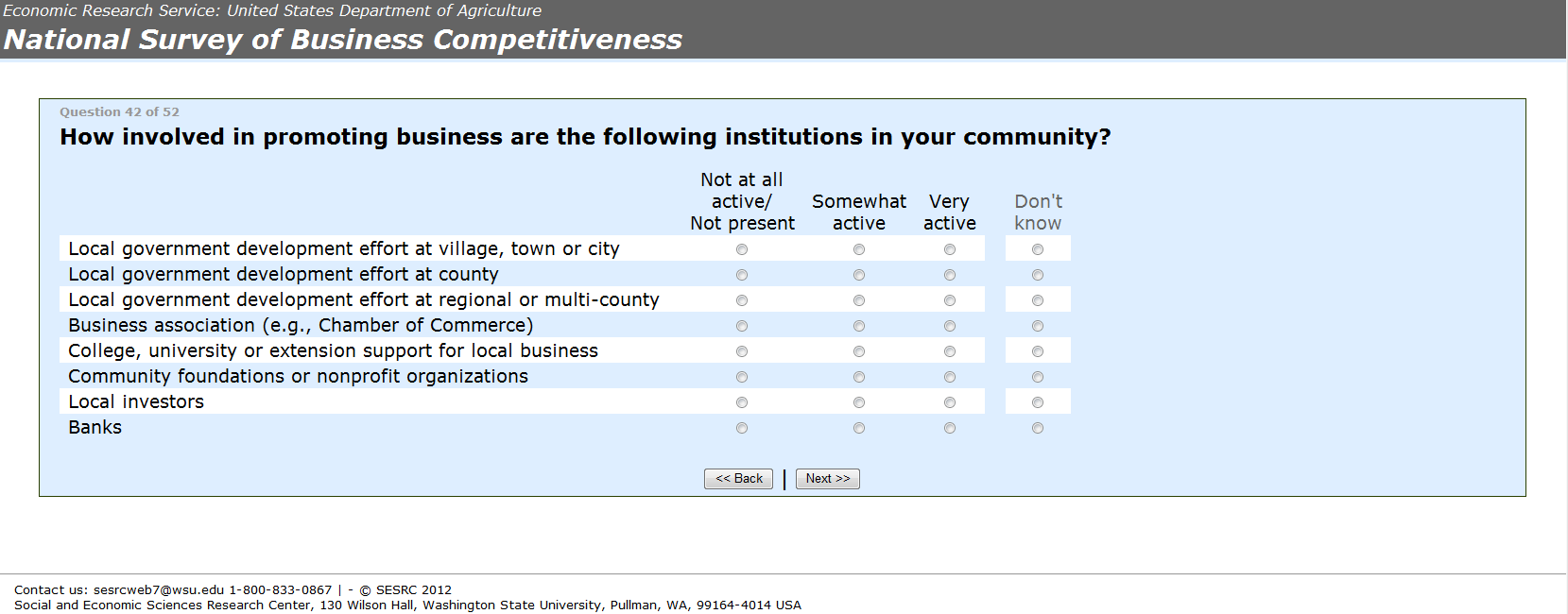Select 'Very active' for village, town or city
Viewport: 1568px width, 614px height.
[x=950, y=249]
